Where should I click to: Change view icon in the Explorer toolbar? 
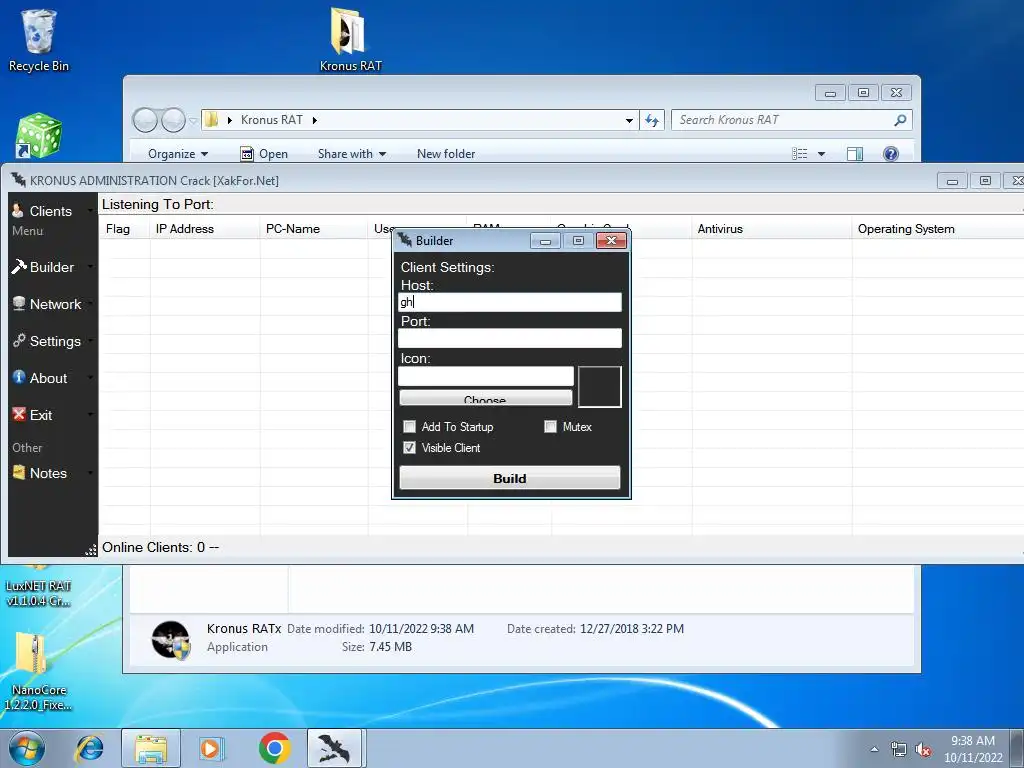pos(800,153)
